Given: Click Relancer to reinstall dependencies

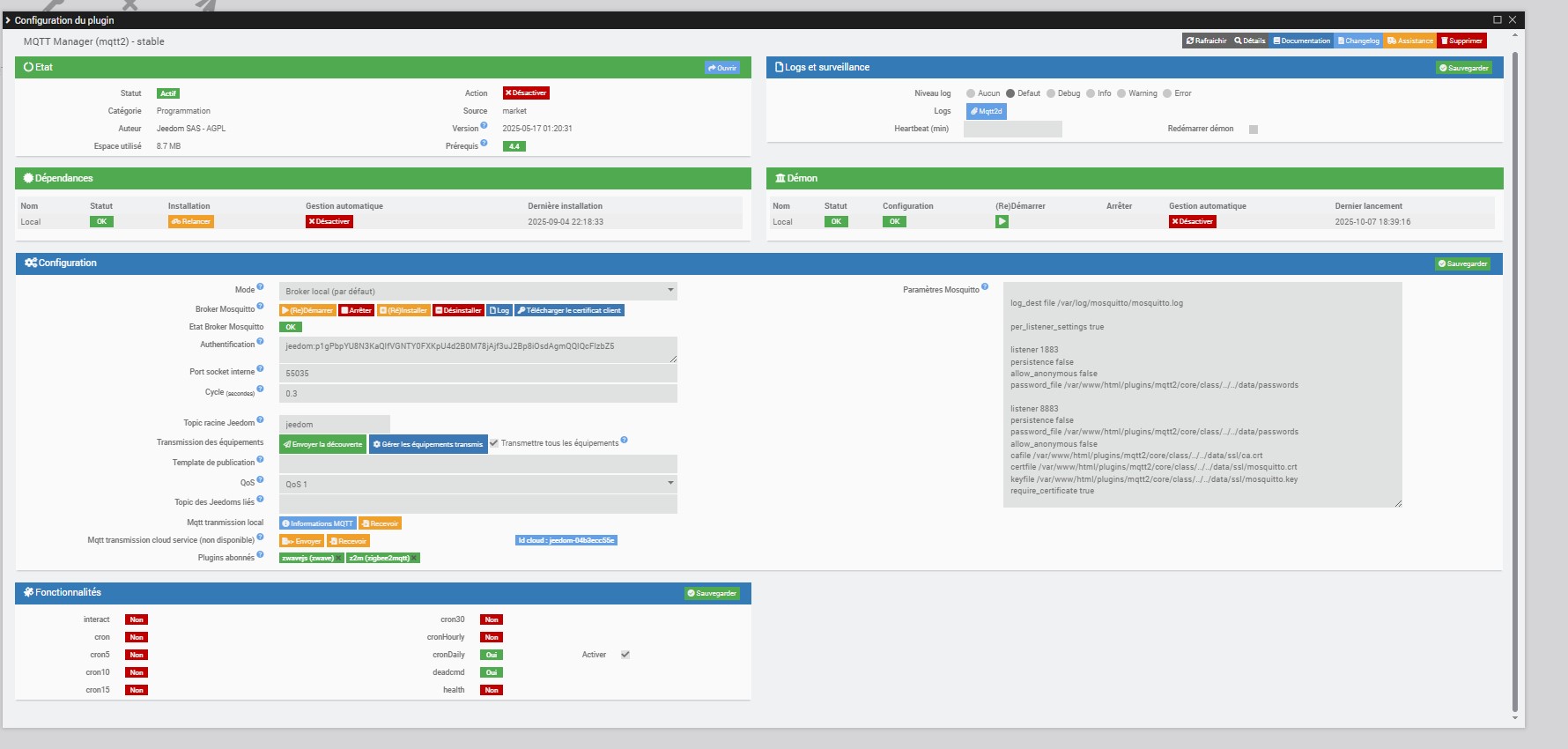Looking at the screenshot, I should coord(191,222).
